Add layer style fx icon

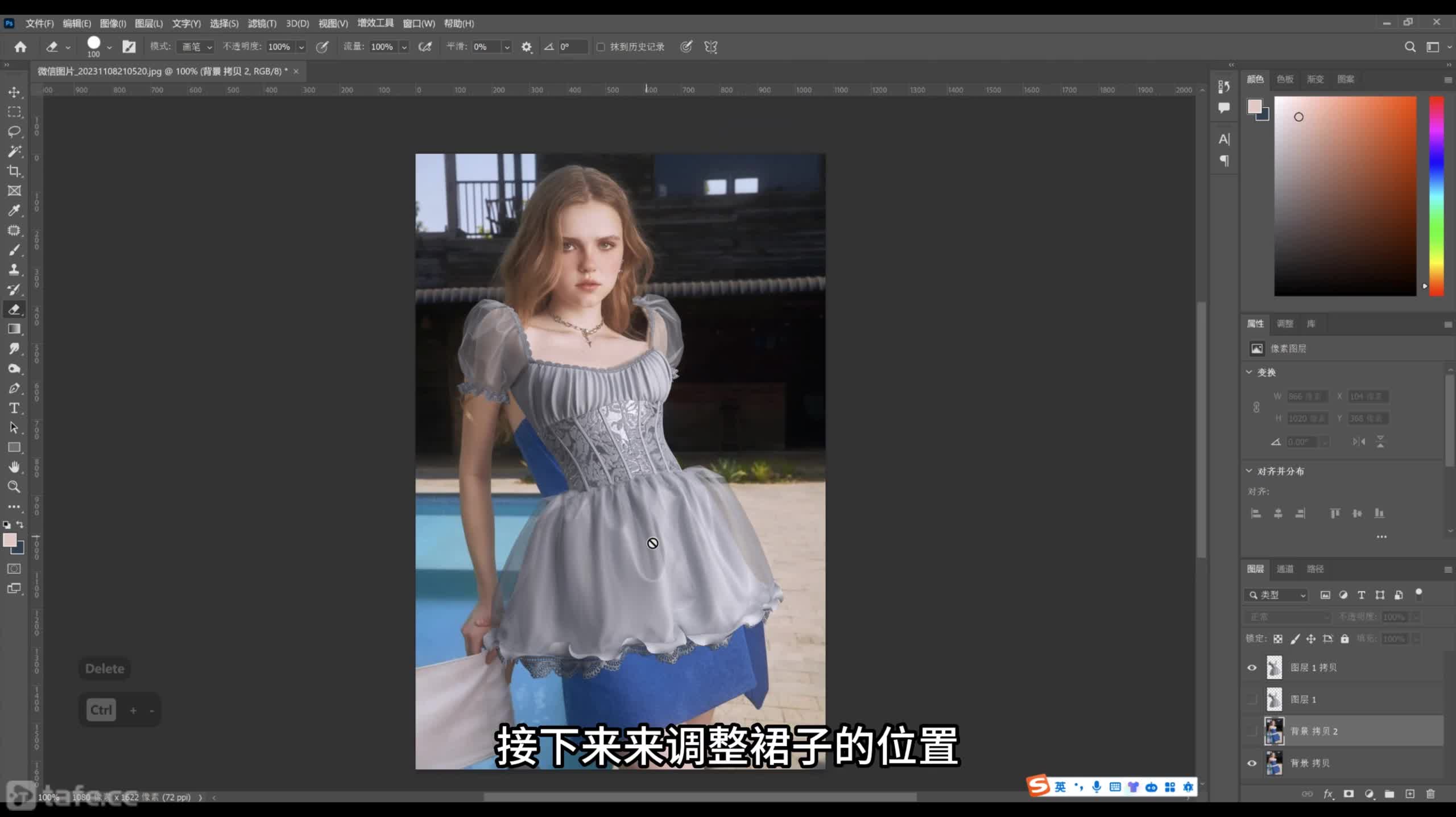[1328, 794]
